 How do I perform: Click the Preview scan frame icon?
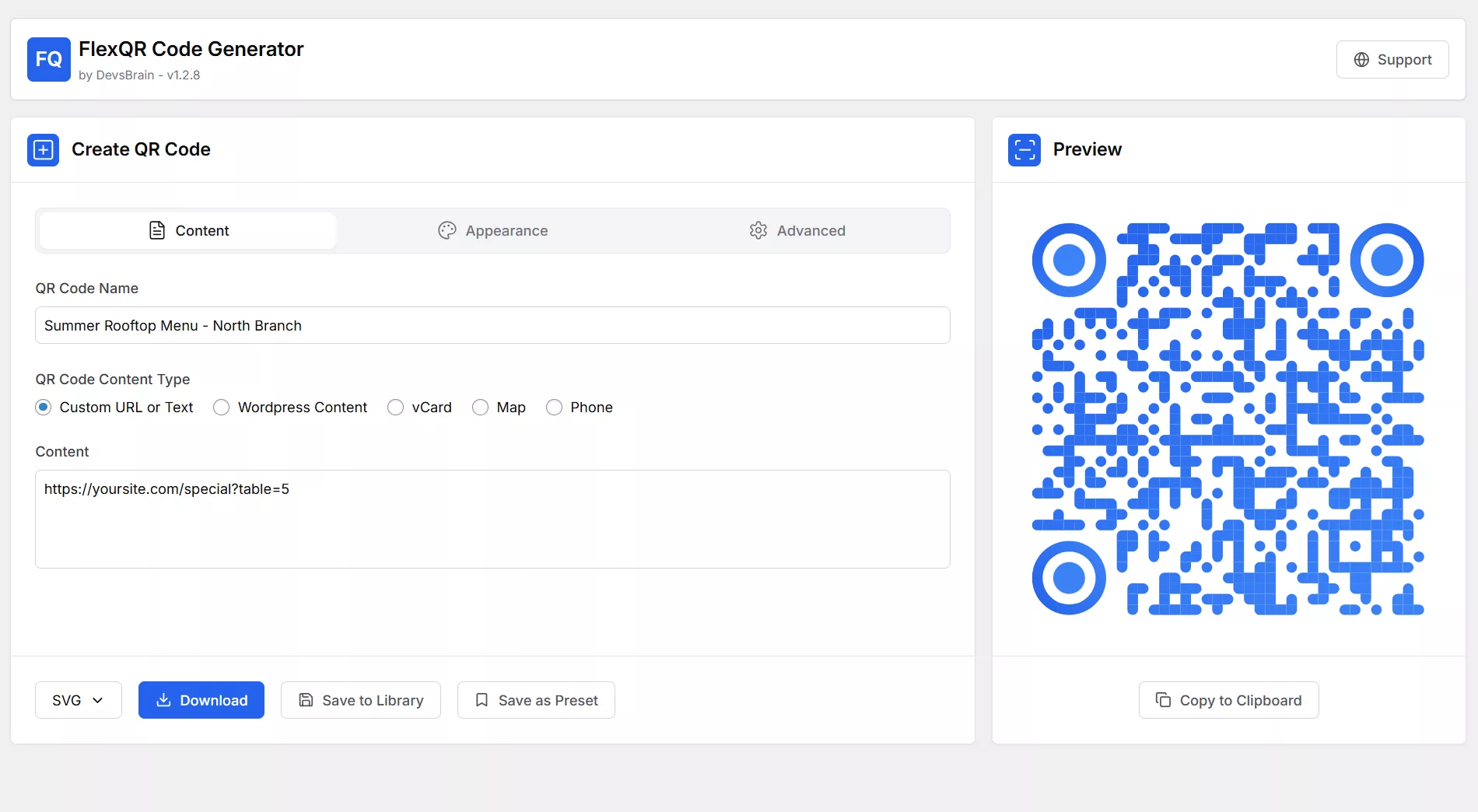(1024, 149)
